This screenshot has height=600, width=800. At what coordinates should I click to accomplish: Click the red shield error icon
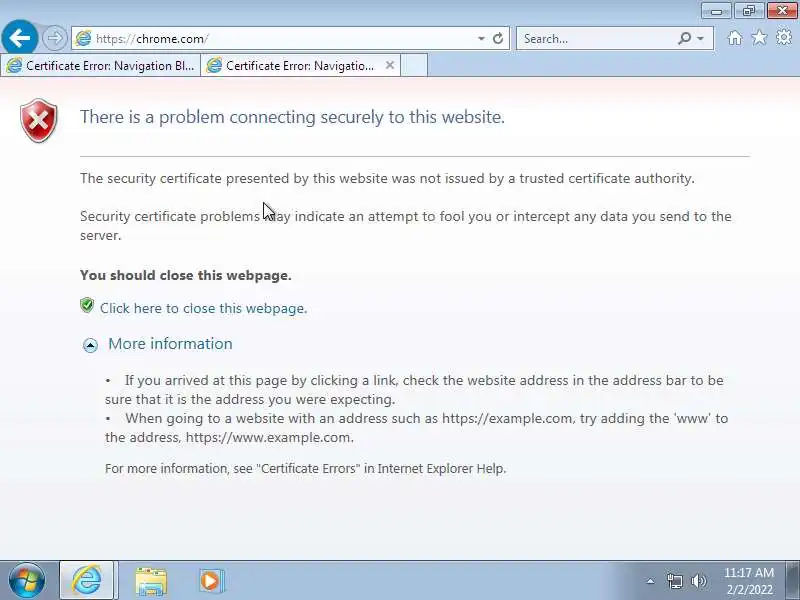pos(39,120)
